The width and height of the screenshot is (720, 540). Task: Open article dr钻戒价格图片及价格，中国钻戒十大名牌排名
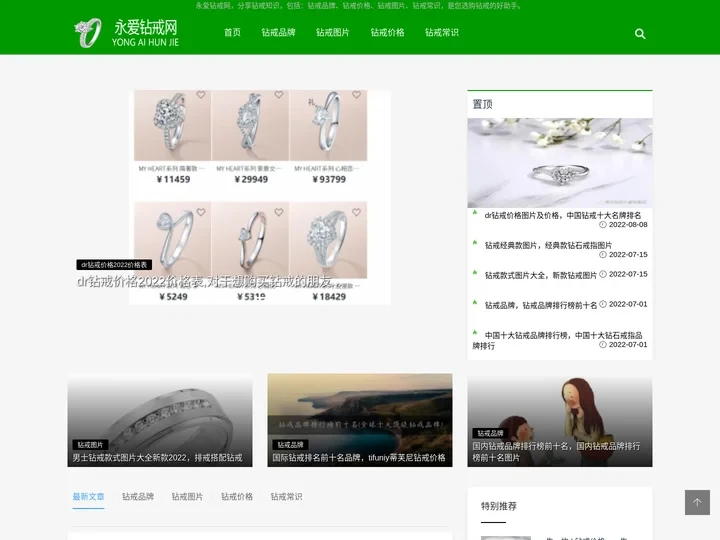tap(563, 215)
